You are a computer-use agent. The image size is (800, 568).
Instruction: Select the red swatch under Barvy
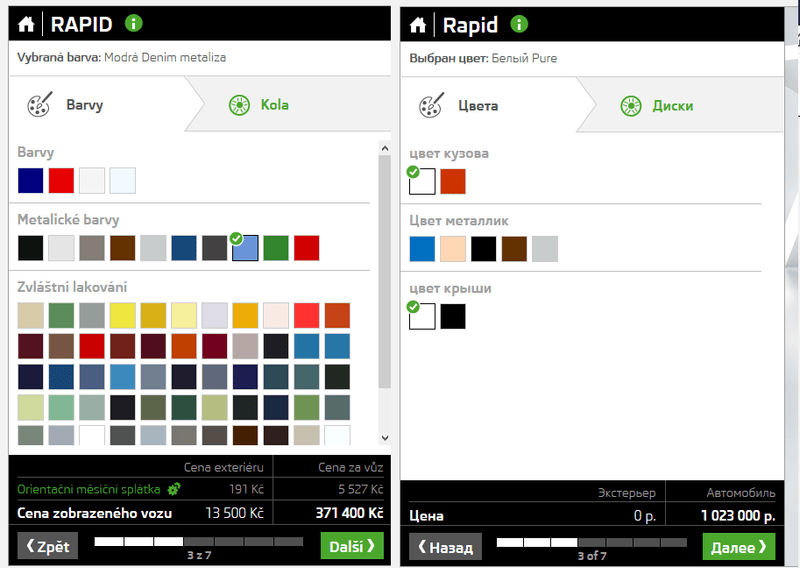[x=61, y=181]
